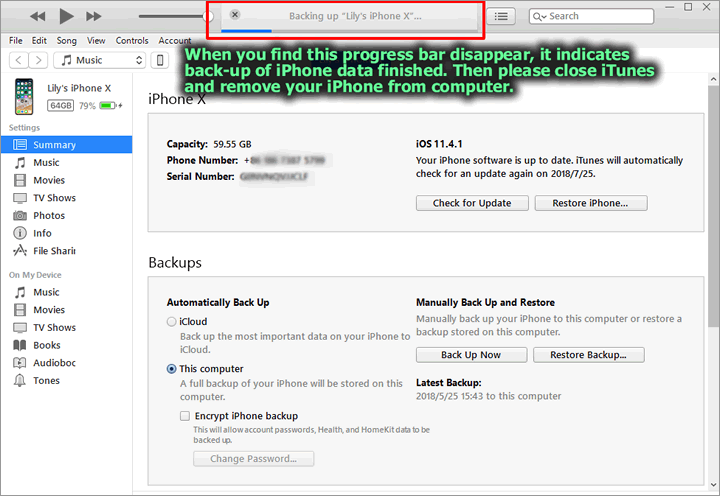Click the volume slider knob
The height and width of the screenshot is (496, 720).
click(208, 16)
